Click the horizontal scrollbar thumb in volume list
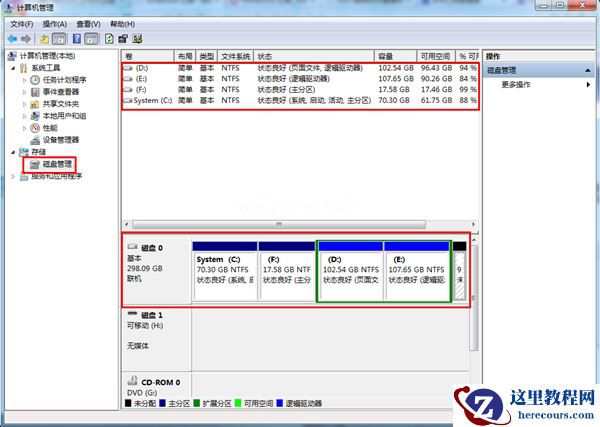600x427 pixels. point(279,224)
